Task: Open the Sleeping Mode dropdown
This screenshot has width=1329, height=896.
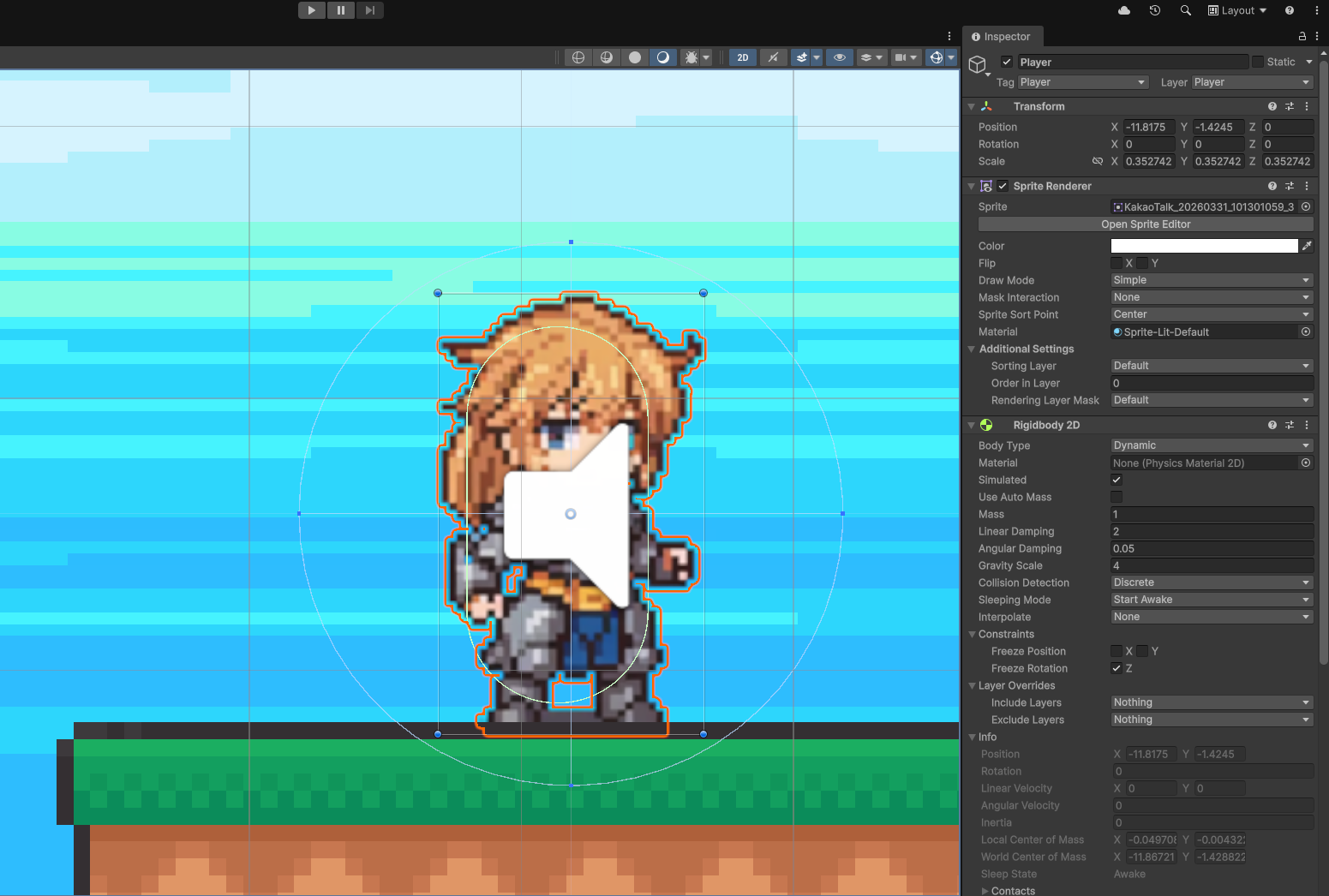Action: [1211, 600]
